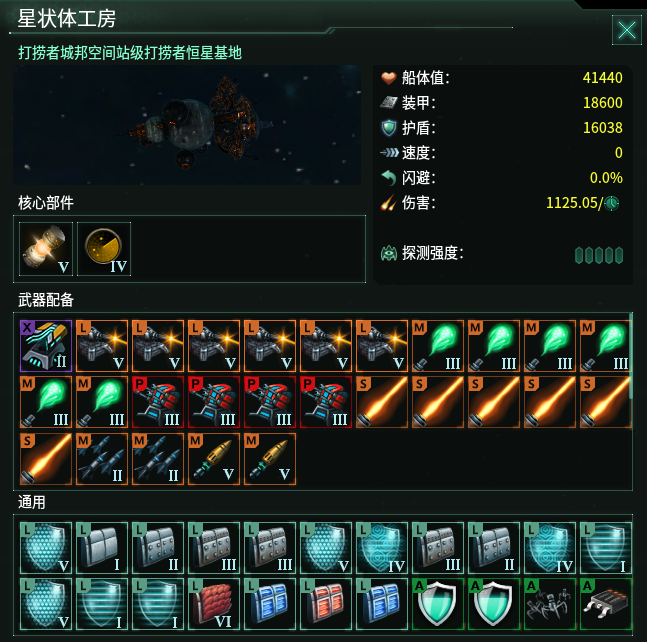Select the first L-slot cannon turret tier V

(102, 346)
